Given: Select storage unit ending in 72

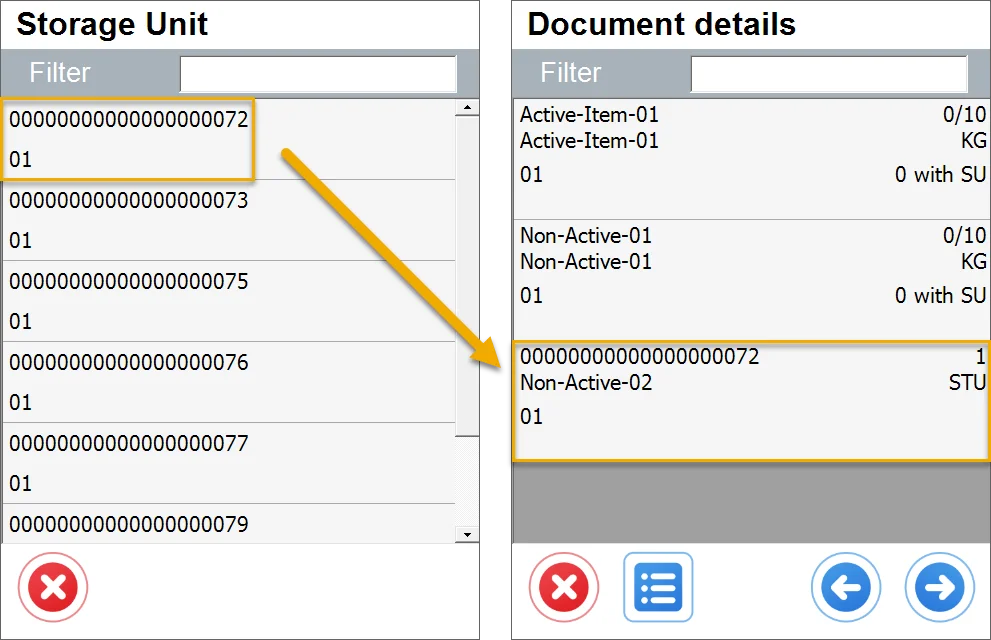Looking at the screenshot, I should tap(128, 139).
